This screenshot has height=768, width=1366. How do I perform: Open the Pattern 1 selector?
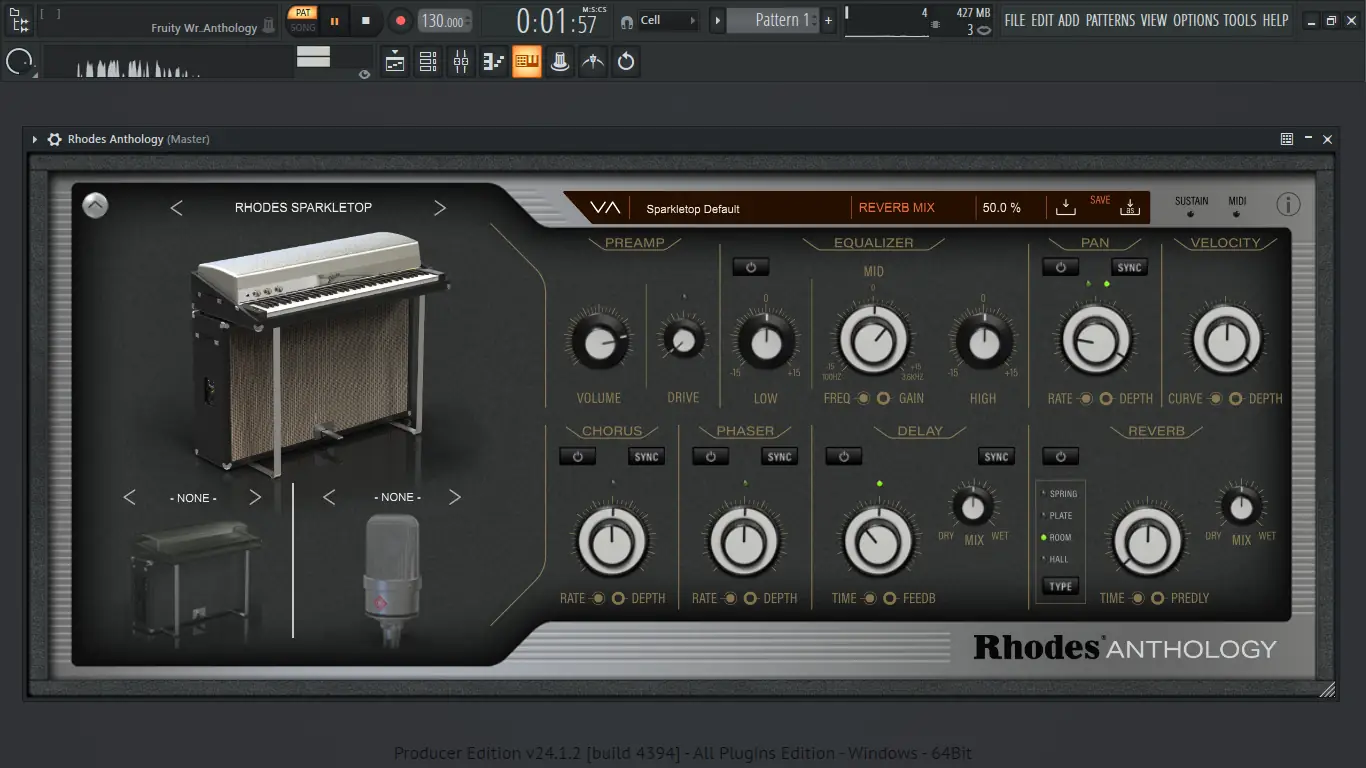coord(773,20)
